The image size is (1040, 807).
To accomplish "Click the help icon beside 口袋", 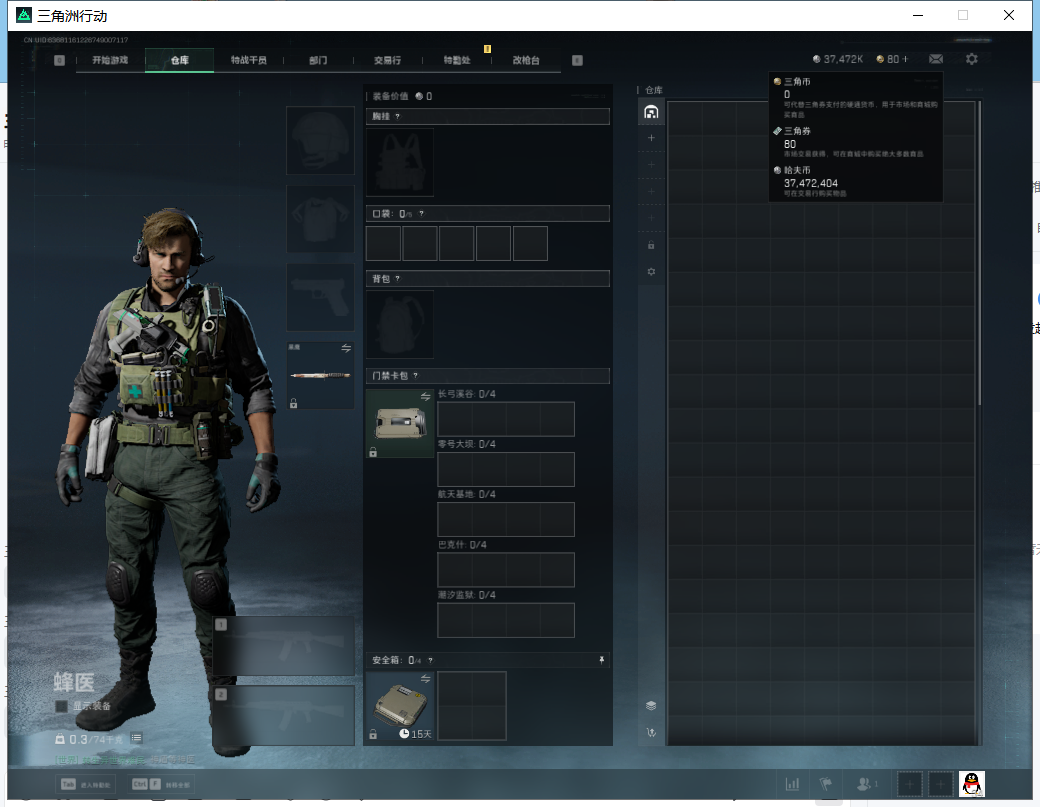I will (x=421, y=214).
